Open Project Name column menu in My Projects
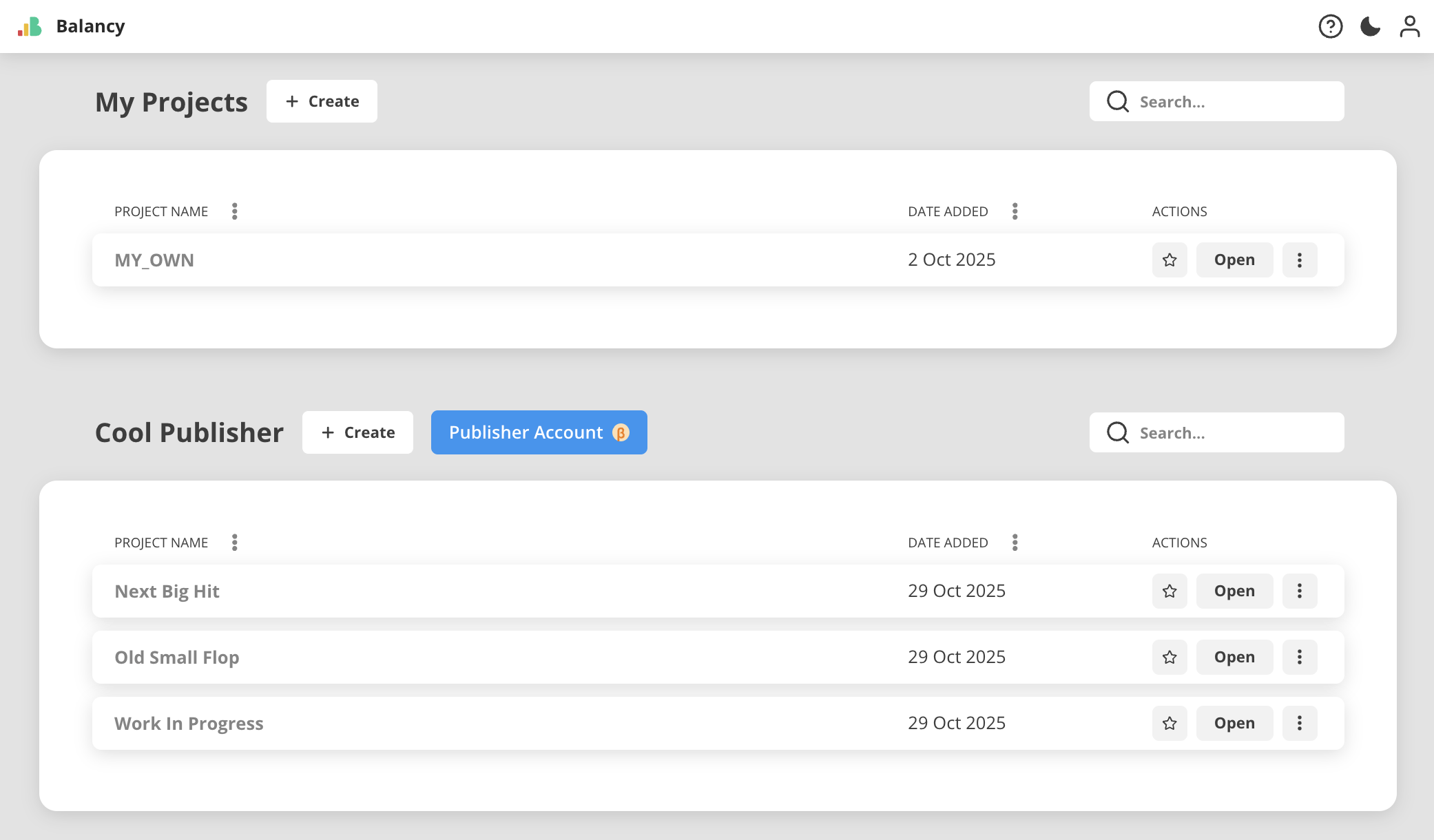 pyautogui.click(x=235, y=211)
